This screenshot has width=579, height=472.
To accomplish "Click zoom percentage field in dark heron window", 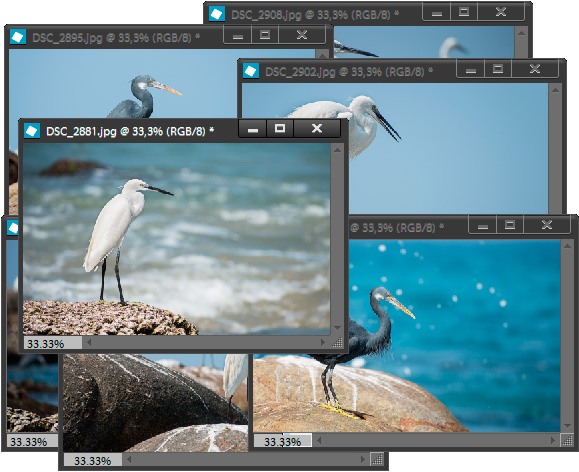I will 283,441.
